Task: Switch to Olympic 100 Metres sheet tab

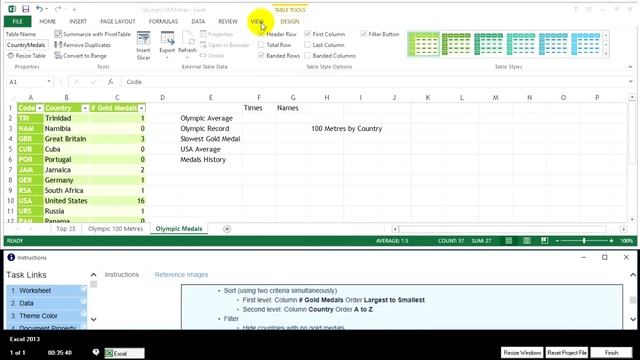Action: click(x=116, y=229)
